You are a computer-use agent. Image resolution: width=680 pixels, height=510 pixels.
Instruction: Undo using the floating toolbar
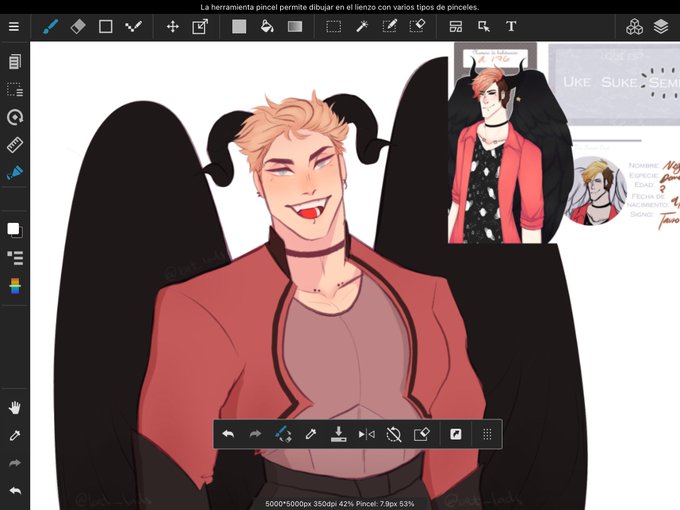(228, 434)
